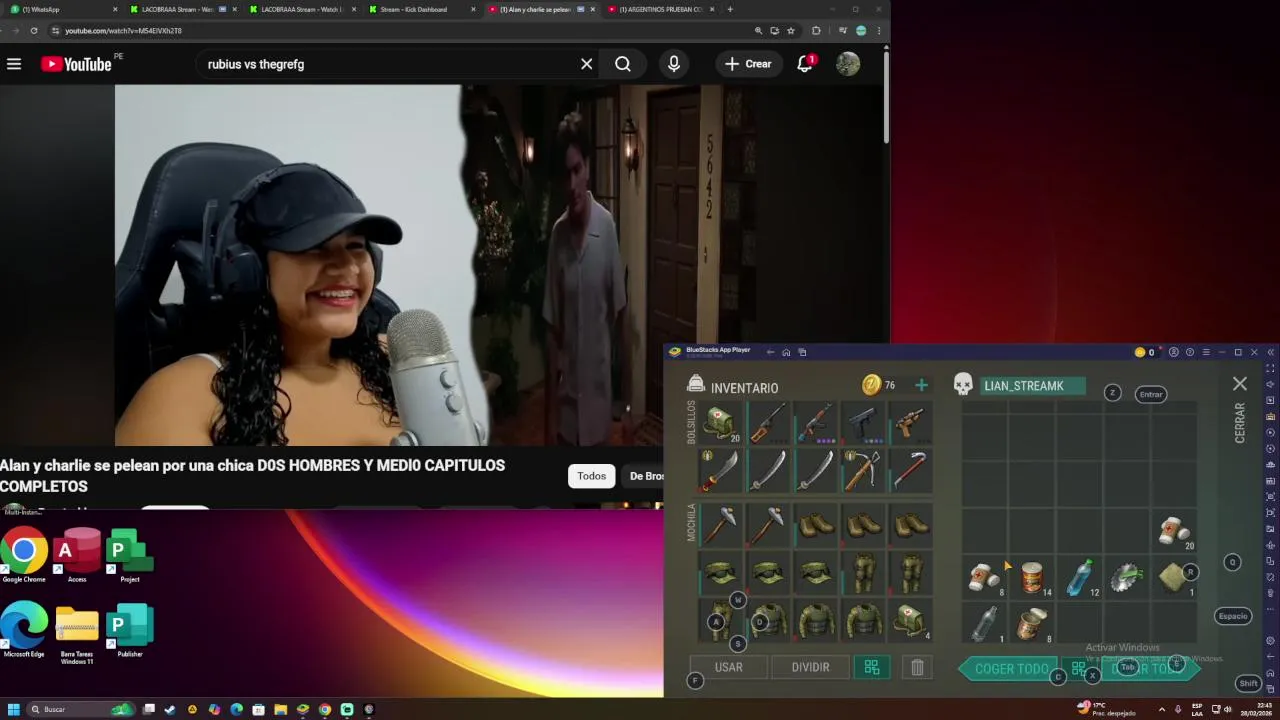Image resolution: width=1280 pixels, height=720 pixels.
Task: Select the red-handled machete in pockets
Action: (721, 471)
